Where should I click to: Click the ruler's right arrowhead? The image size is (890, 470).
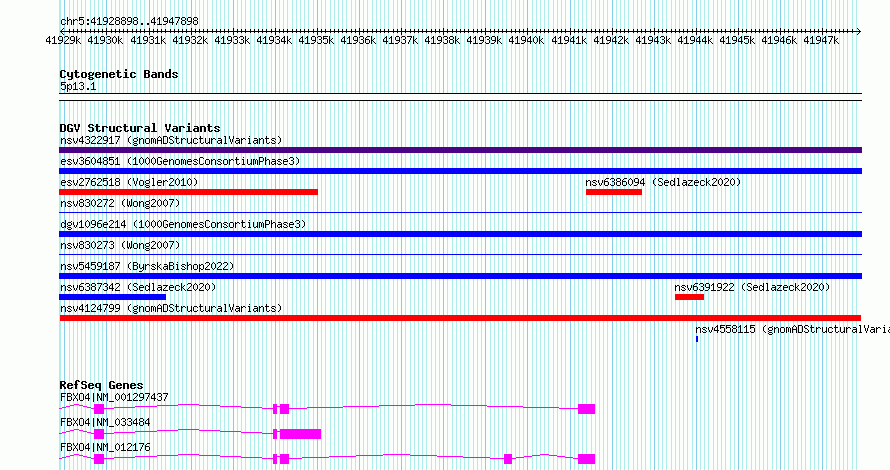pyautogui.click(x=858, y=32)
